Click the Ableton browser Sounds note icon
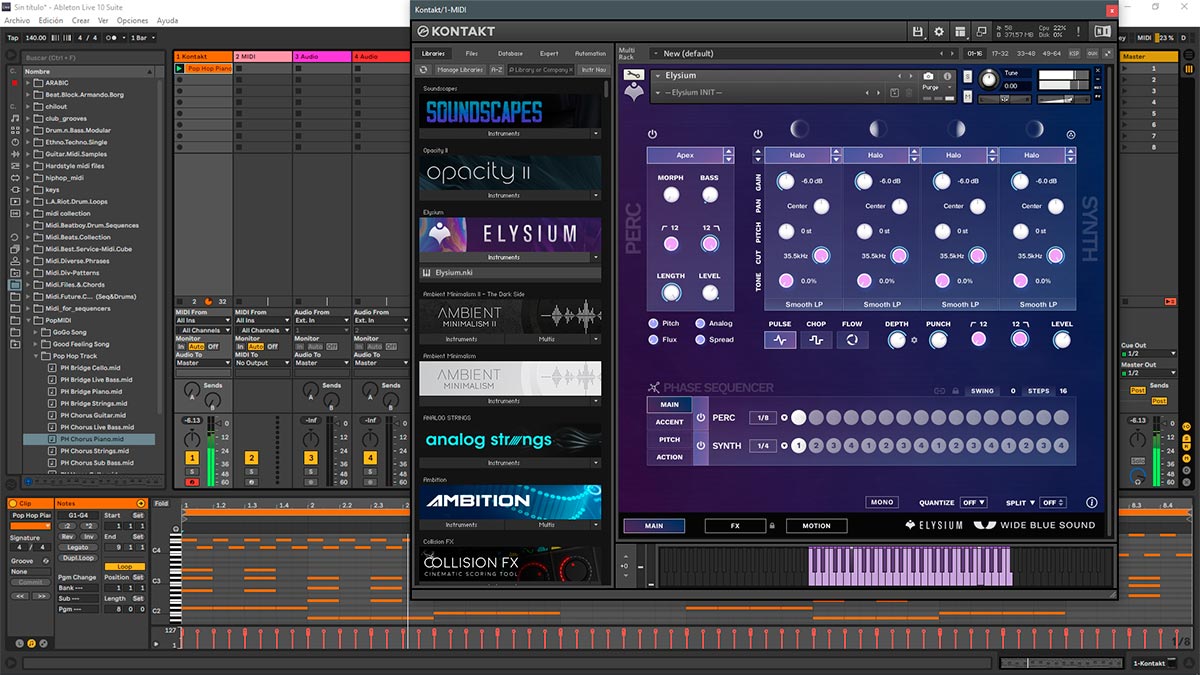This screenshot has width=1200, height=675. (14, 118)
